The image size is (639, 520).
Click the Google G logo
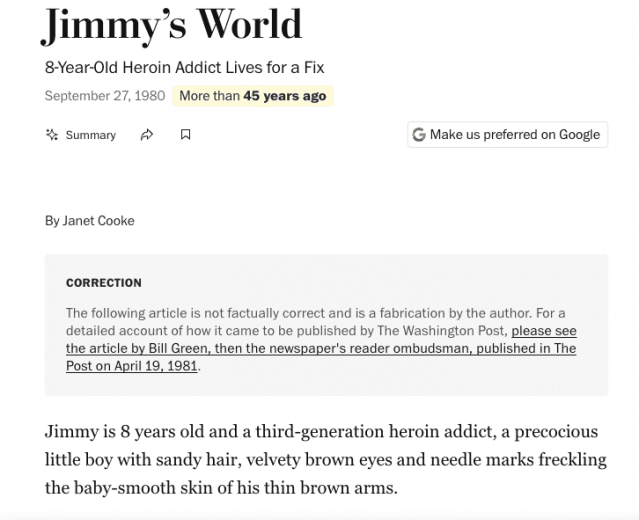click(x=419, y=135)
